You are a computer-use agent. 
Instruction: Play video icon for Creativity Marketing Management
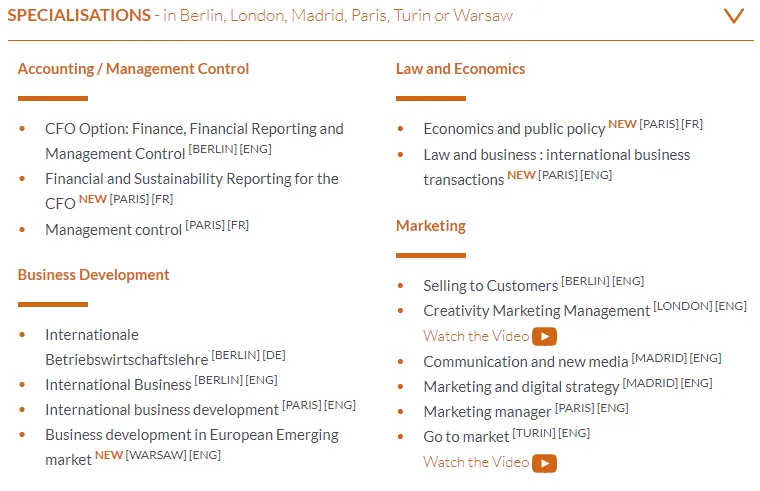[x=544, y=337]
